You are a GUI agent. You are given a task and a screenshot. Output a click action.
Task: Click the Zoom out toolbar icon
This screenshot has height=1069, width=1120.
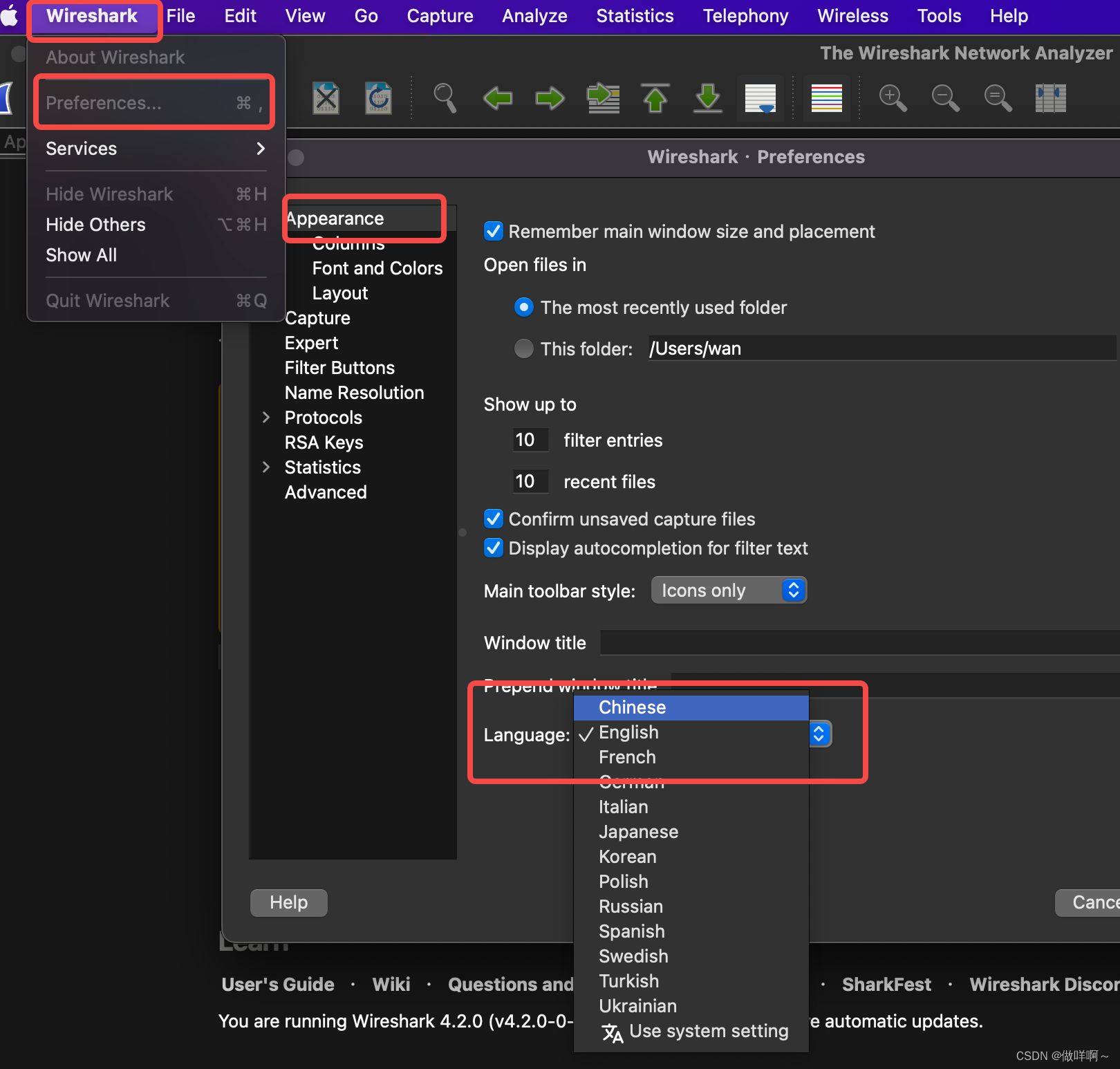(x=945, y=98)
